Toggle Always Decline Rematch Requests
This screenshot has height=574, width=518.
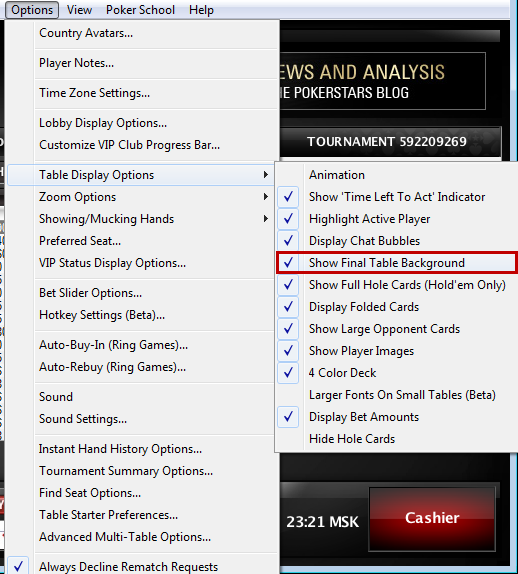(143, 566)
